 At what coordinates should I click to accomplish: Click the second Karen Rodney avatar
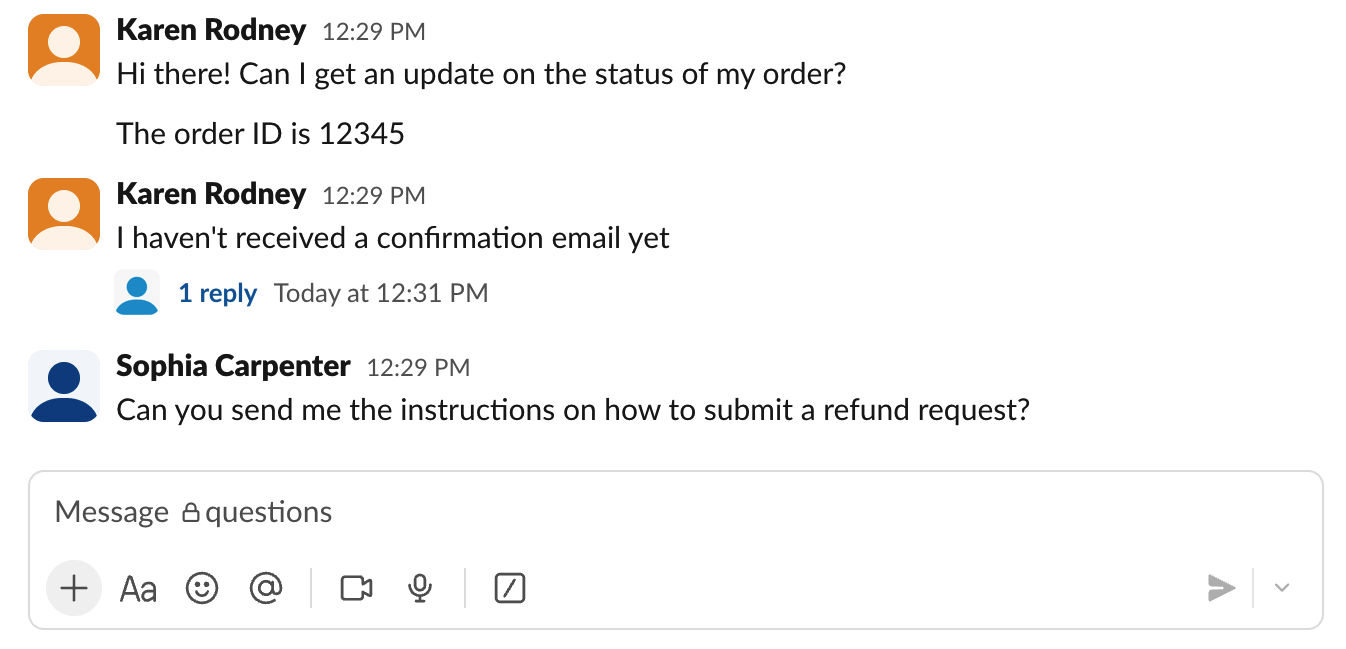click(x=64, y=213)
